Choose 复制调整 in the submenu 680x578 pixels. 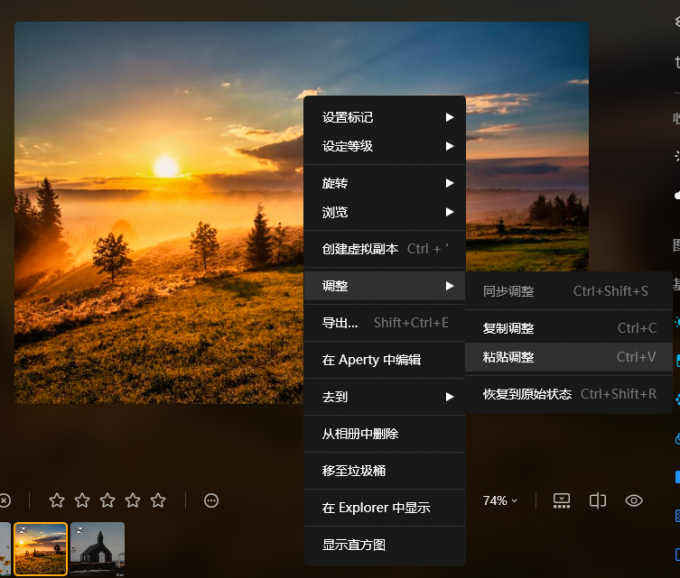569,328
